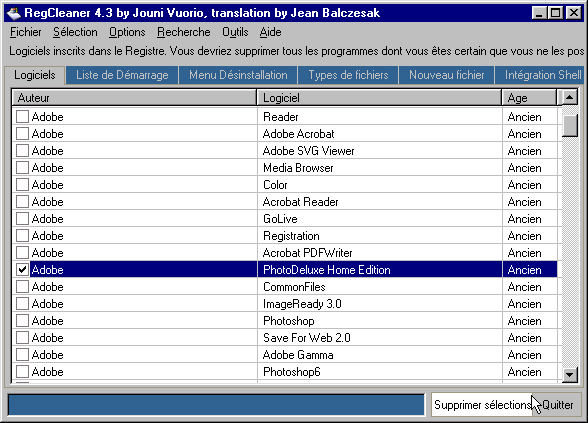Click the Media Browser entry text
Viewport: 588px width, 423px height.
coord(298,168)
